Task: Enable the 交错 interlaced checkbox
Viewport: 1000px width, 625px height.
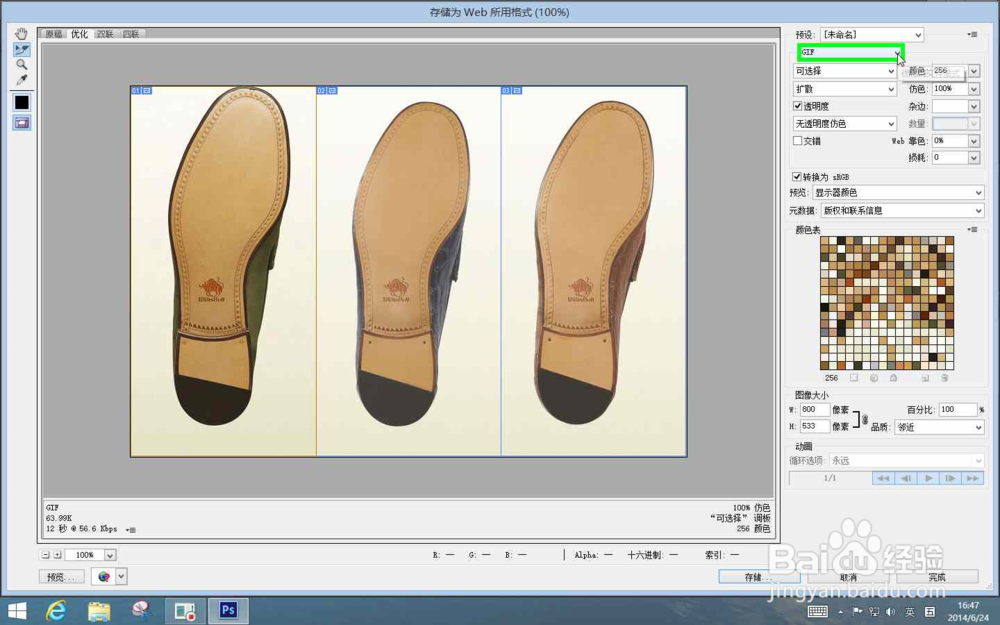Action: [797, 141]
